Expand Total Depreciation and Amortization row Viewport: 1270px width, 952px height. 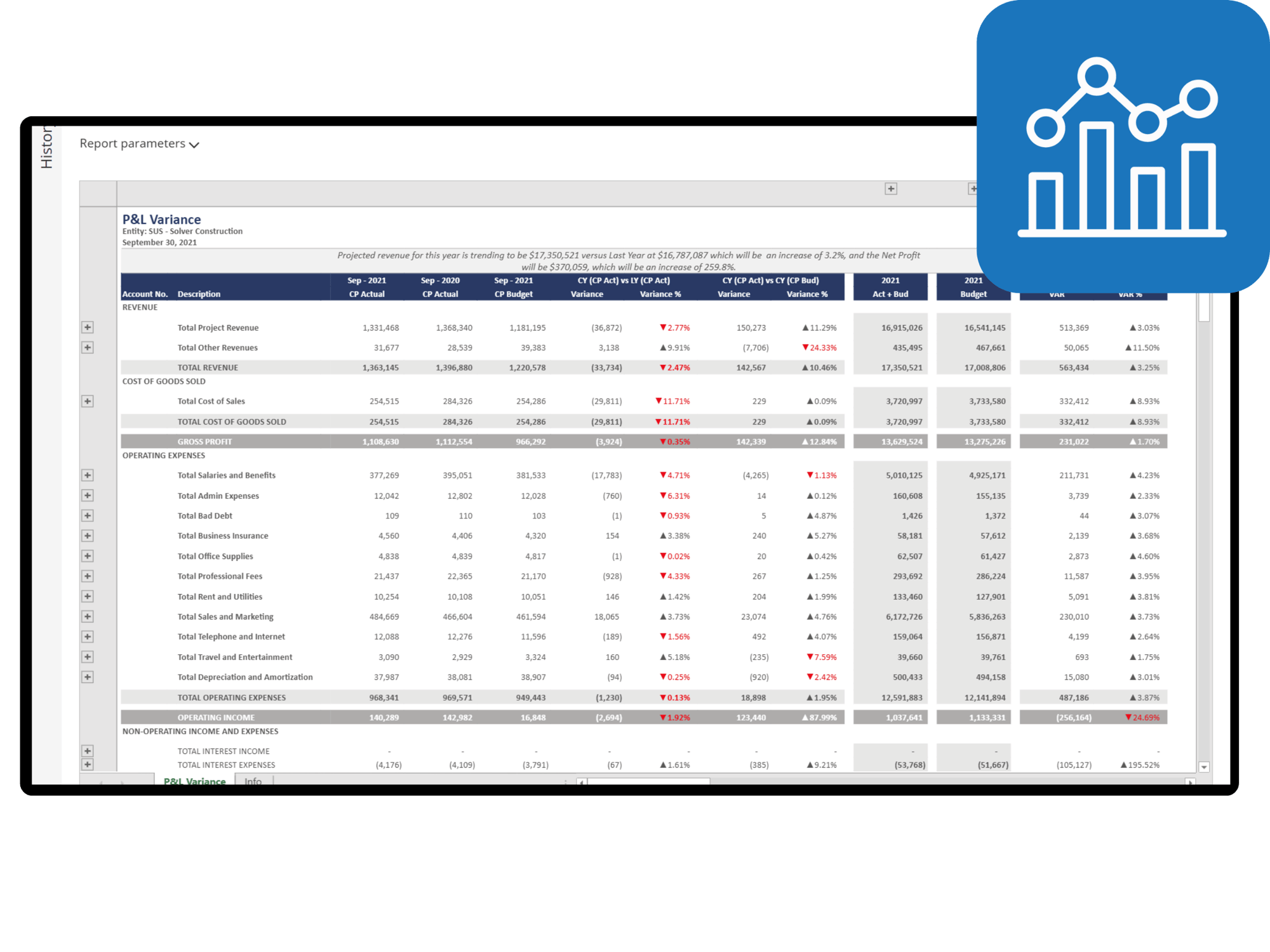(88, 677)
